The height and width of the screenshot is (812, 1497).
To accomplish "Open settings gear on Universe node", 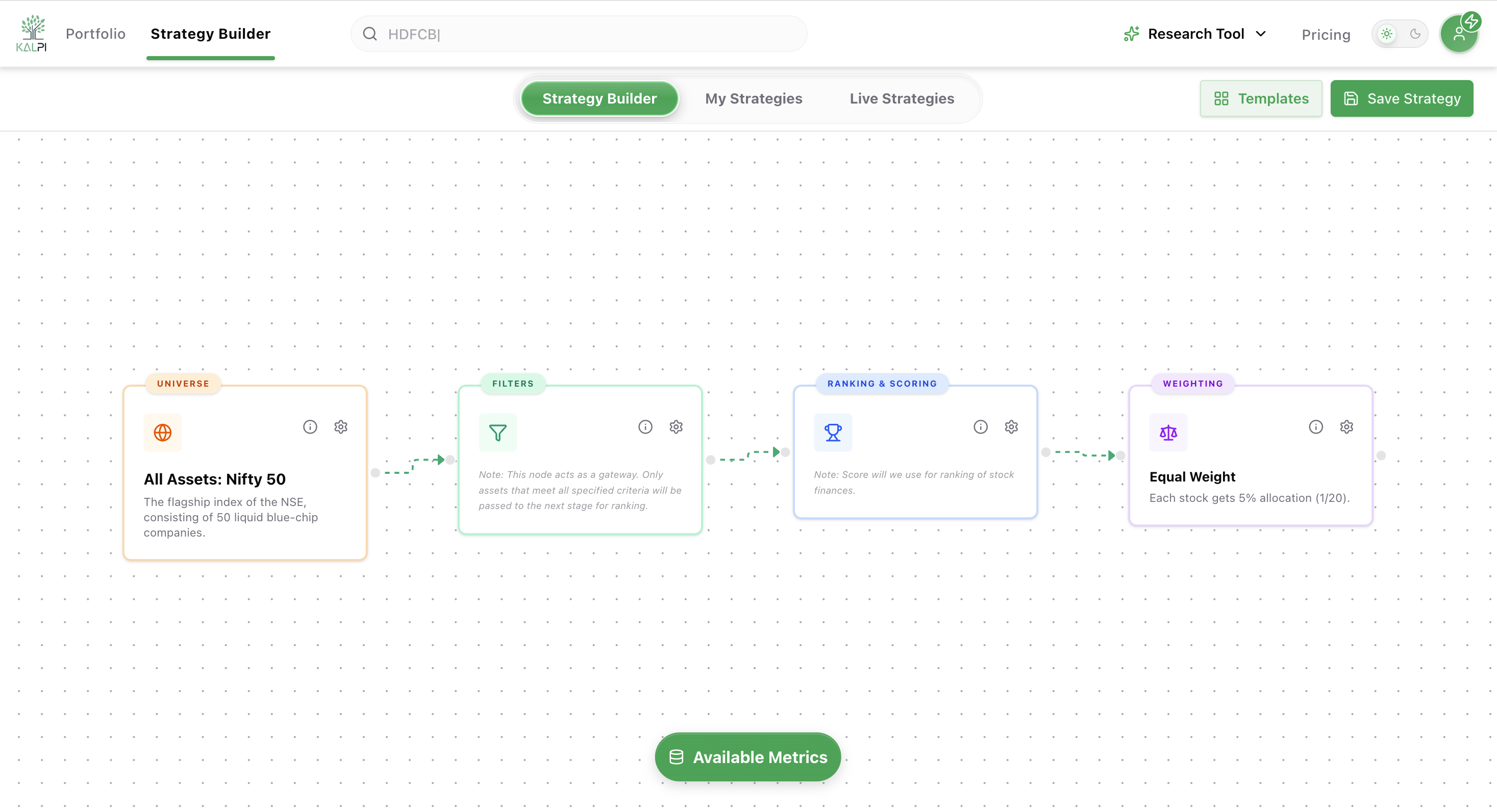I will coord(340,427).
